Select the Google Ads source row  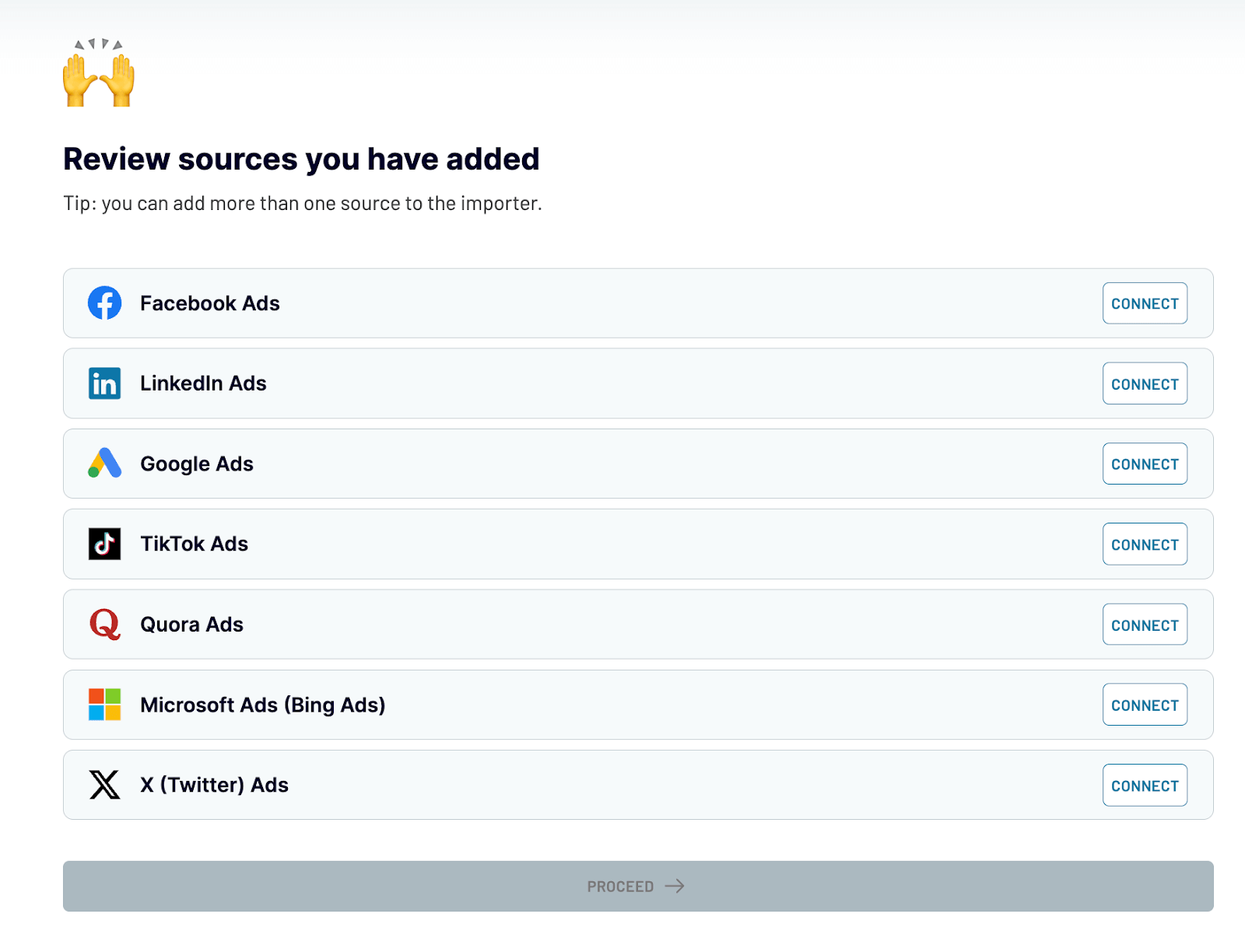[545, 464]
